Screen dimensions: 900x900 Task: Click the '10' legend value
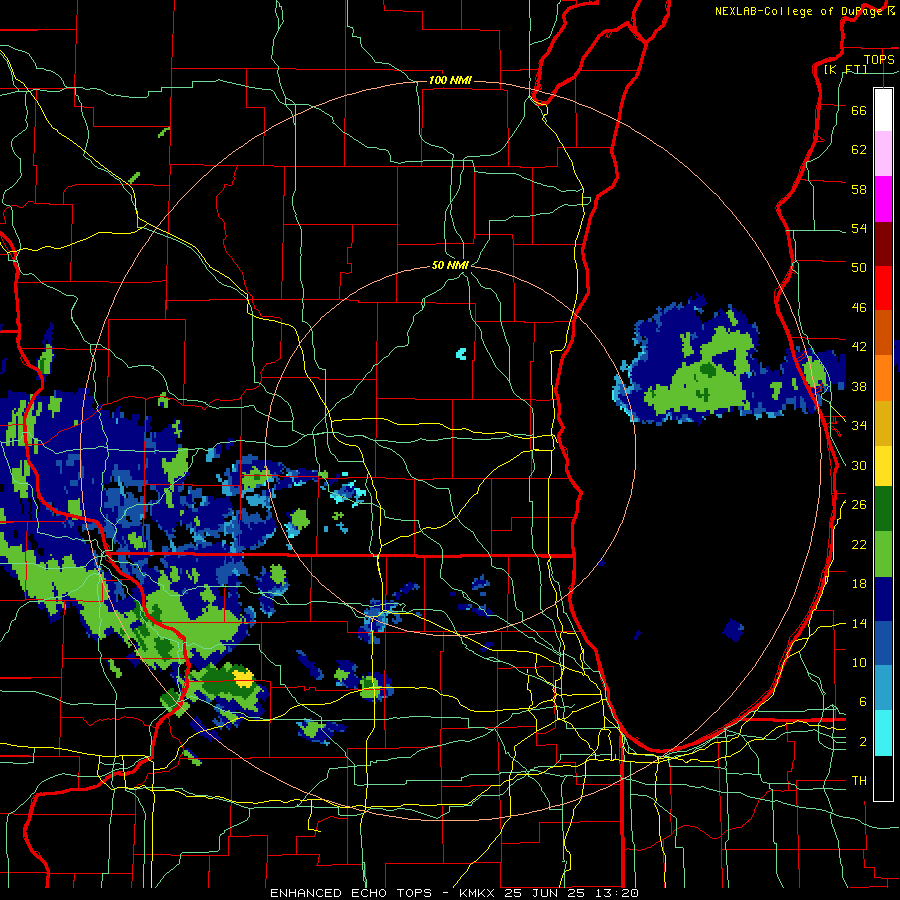[859, 662]
